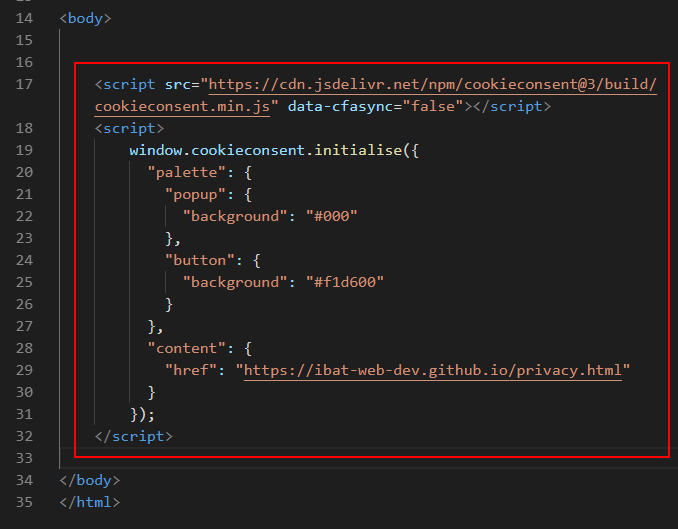Click "background" key on line 25
The width and height of the screenshot is (678, 529).
pyautogui.click(x=234, y=282)
